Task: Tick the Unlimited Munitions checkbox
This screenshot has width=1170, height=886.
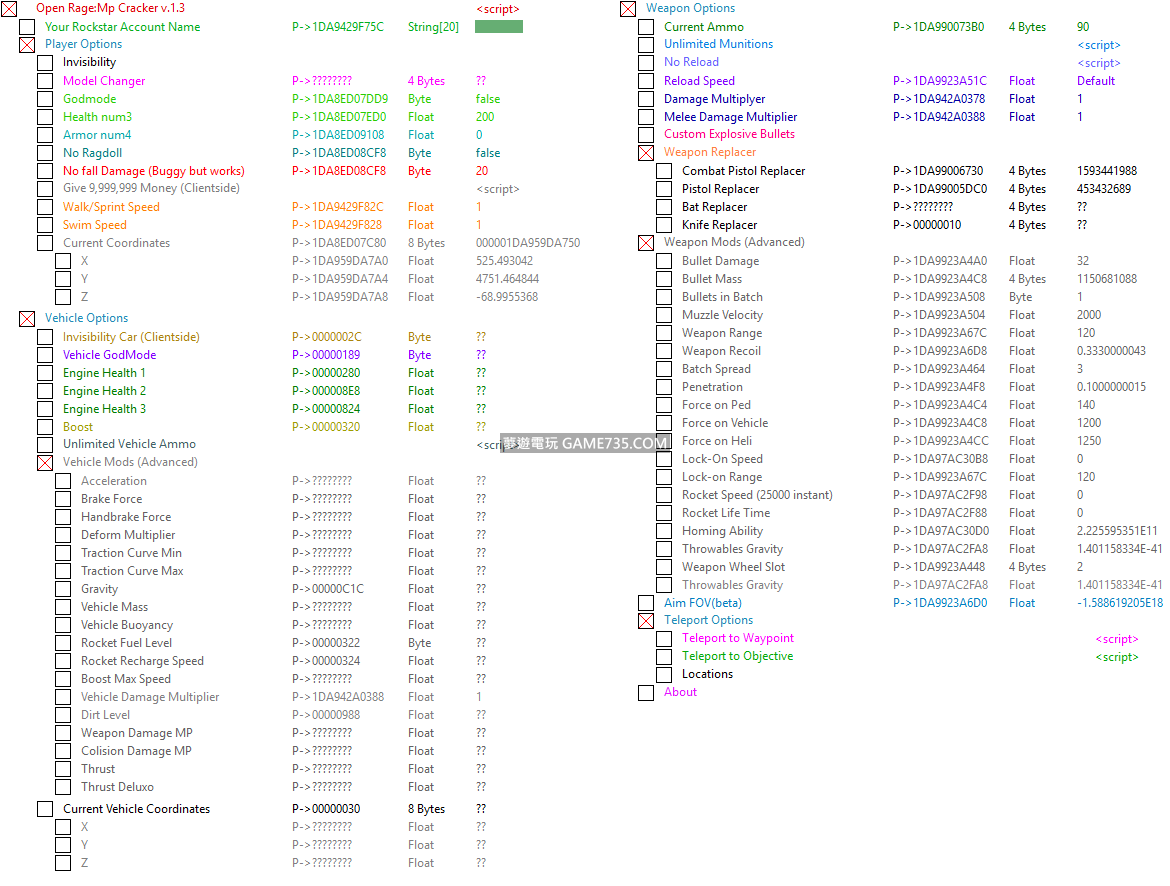Action: click(646, 45)
